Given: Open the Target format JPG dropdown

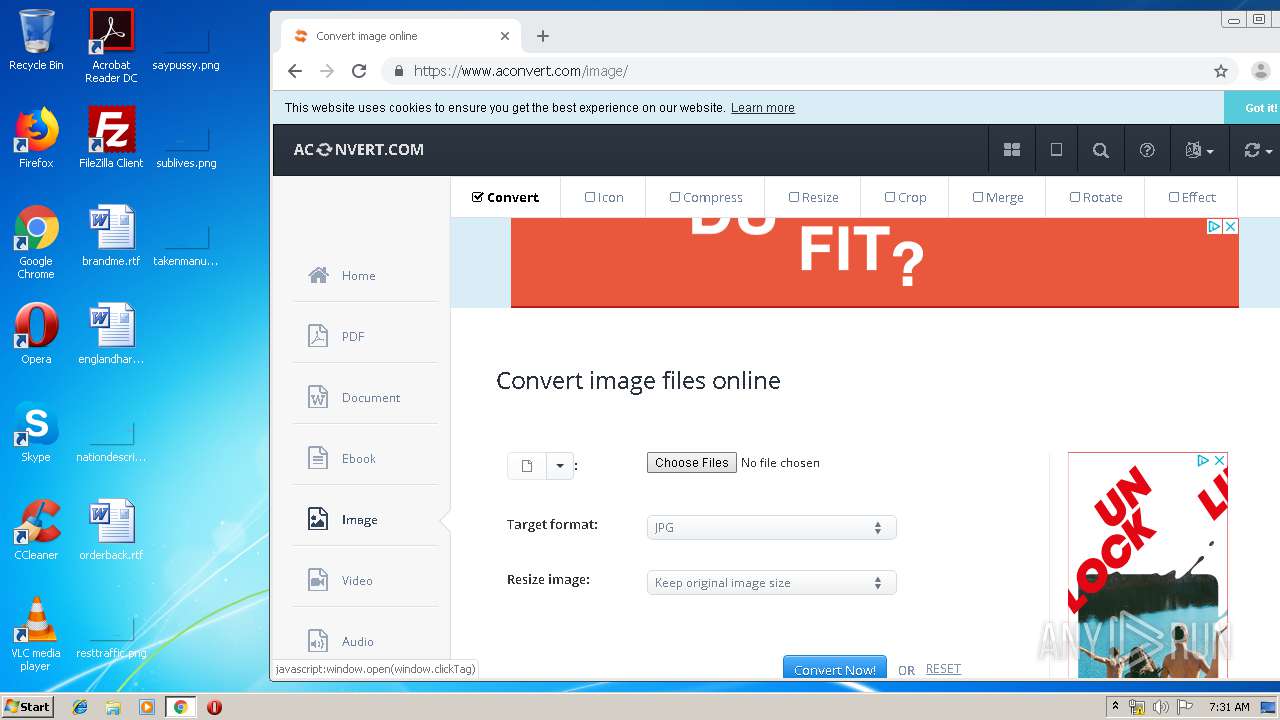Looking at the screenshot, I should click(771, 527).
